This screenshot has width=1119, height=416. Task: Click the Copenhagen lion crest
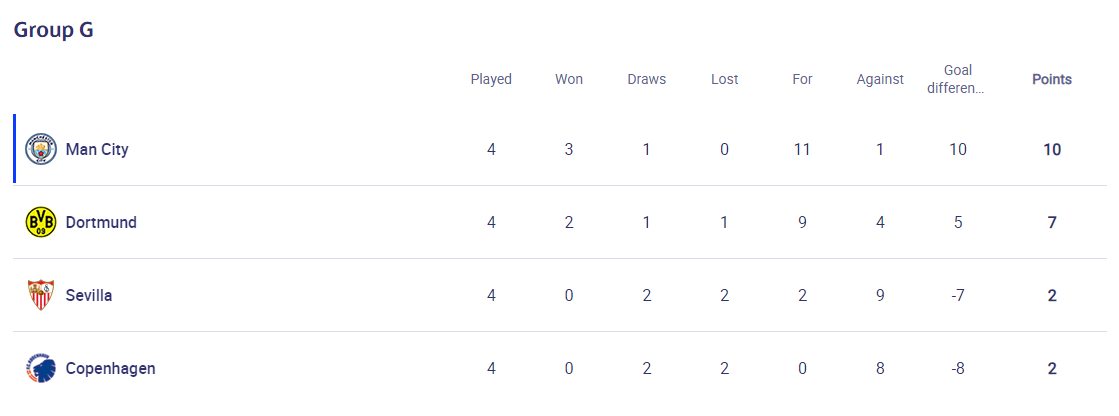tap(41, 368)
